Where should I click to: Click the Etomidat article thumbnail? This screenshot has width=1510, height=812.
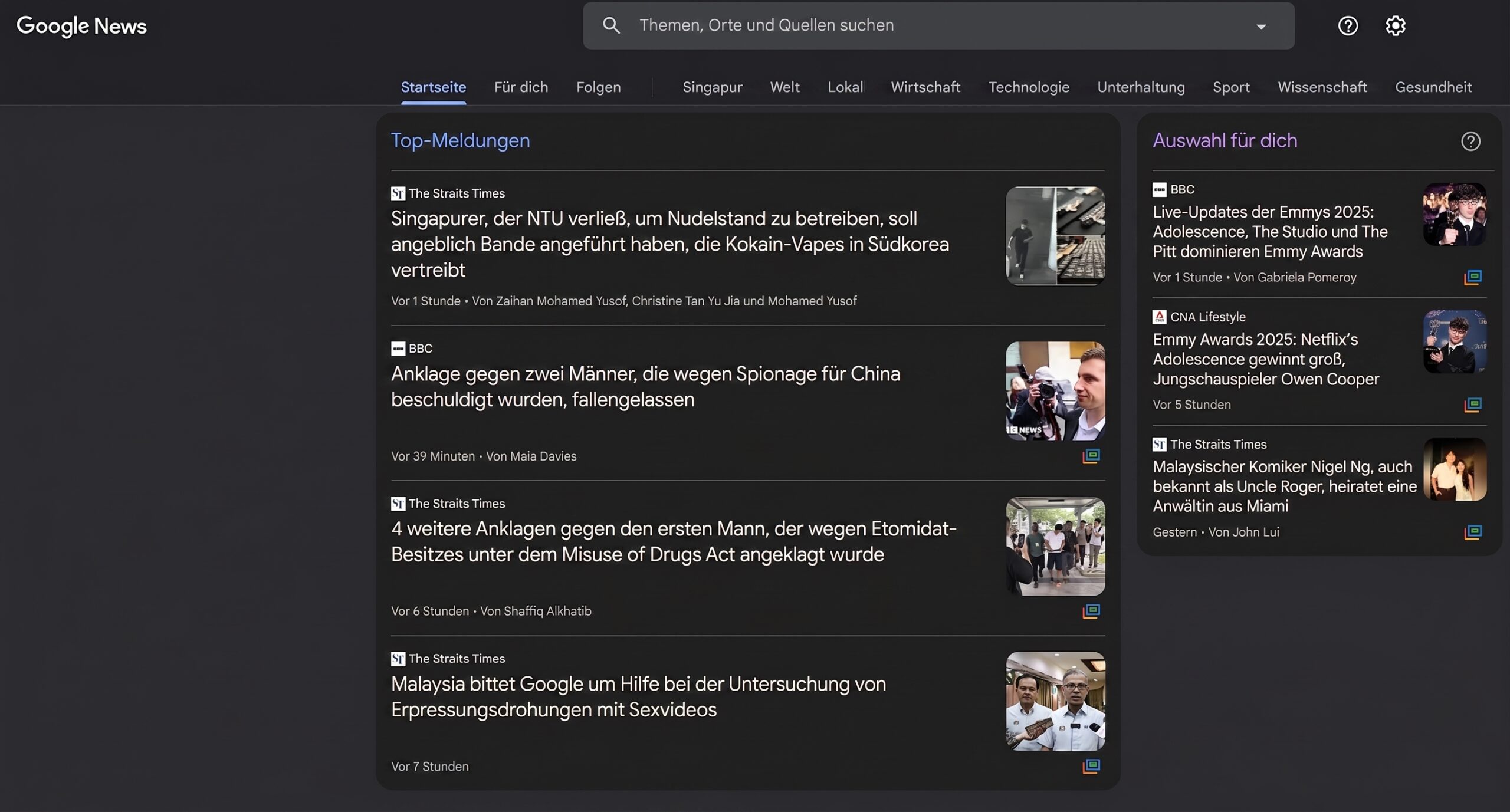click(1055, 546)
